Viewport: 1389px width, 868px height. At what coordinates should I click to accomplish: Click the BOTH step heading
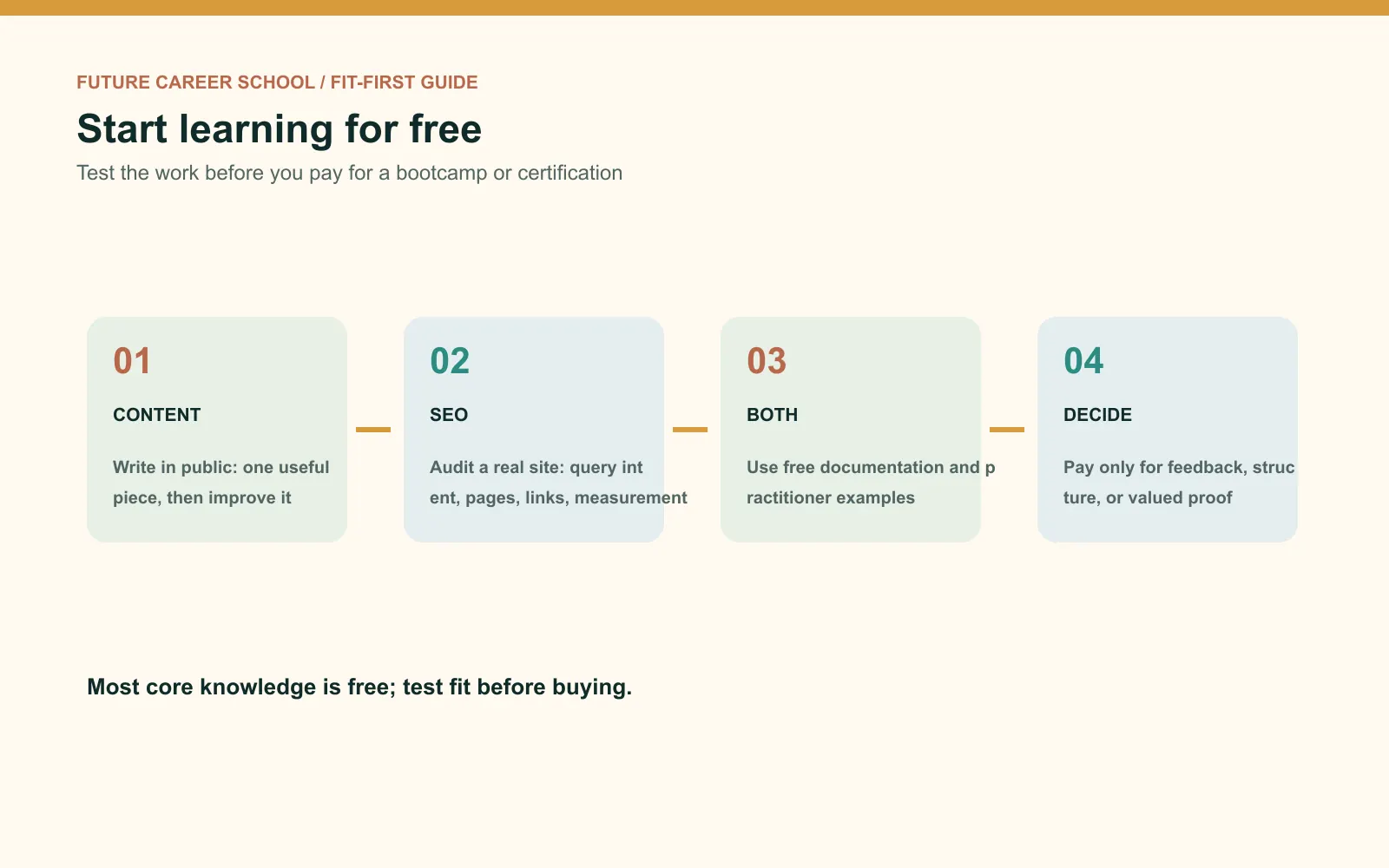(x=772, y=415)
